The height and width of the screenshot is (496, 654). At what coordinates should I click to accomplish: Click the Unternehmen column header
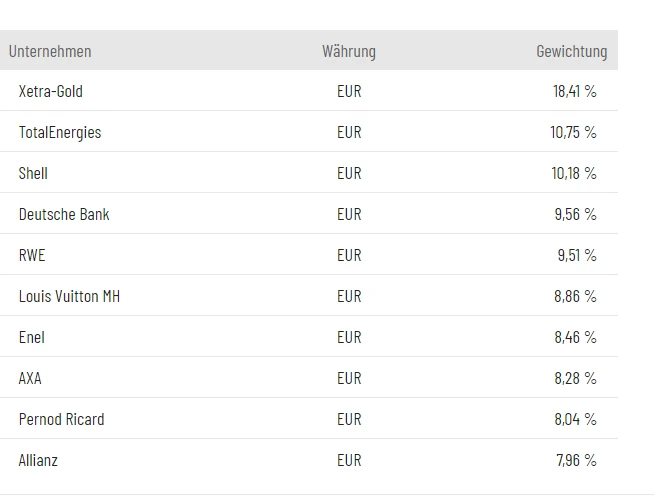(49, 51)
